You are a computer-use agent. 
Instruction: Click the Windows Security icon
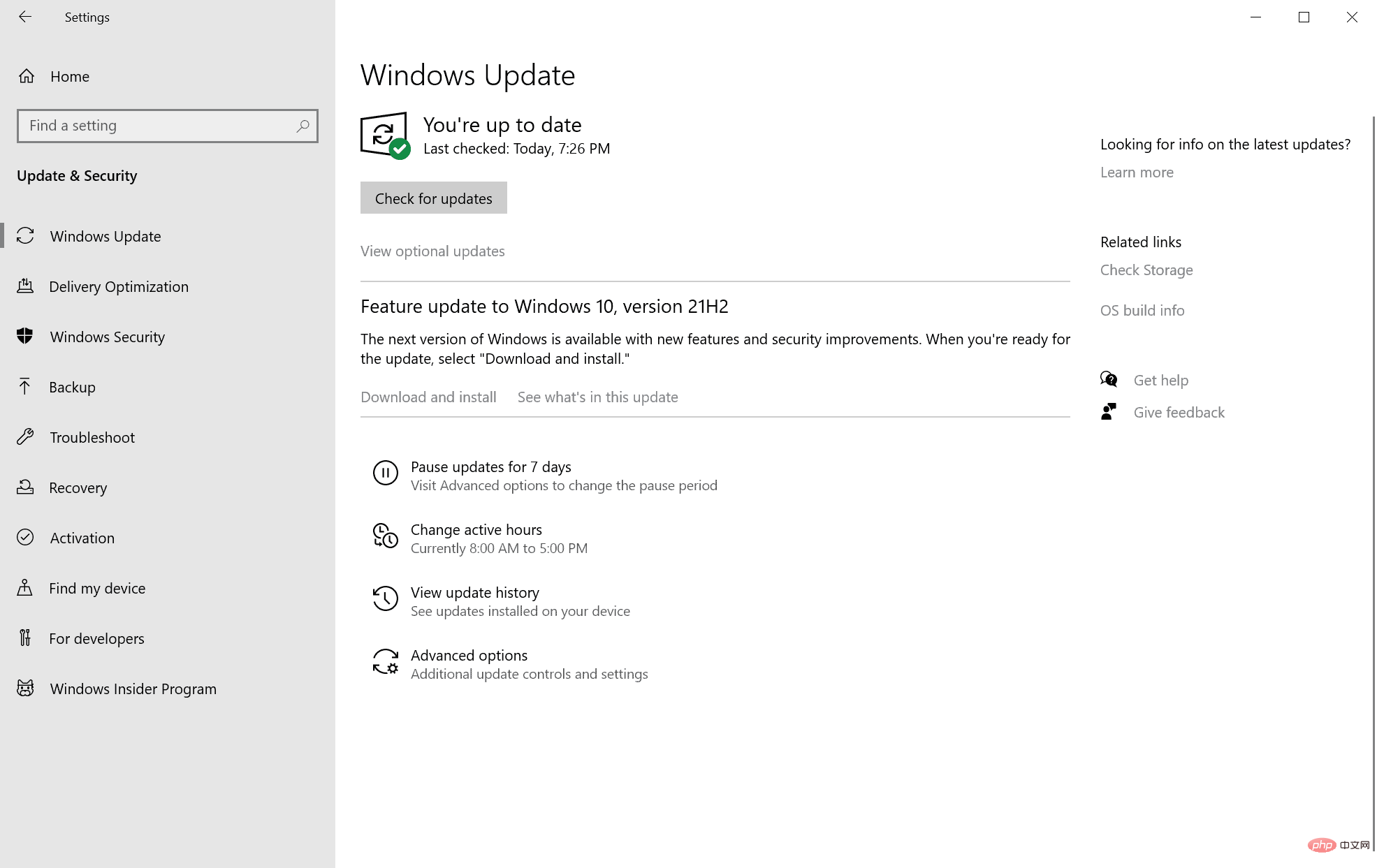(x=26, y=336)
